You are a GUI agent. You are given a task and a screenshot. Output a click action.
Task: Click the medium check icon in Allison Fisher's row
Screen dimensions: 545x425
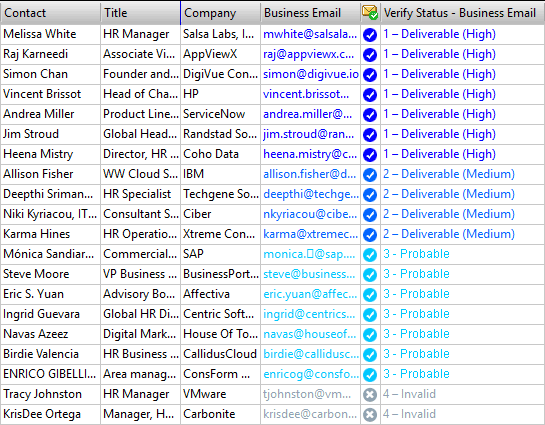point(370,174)
